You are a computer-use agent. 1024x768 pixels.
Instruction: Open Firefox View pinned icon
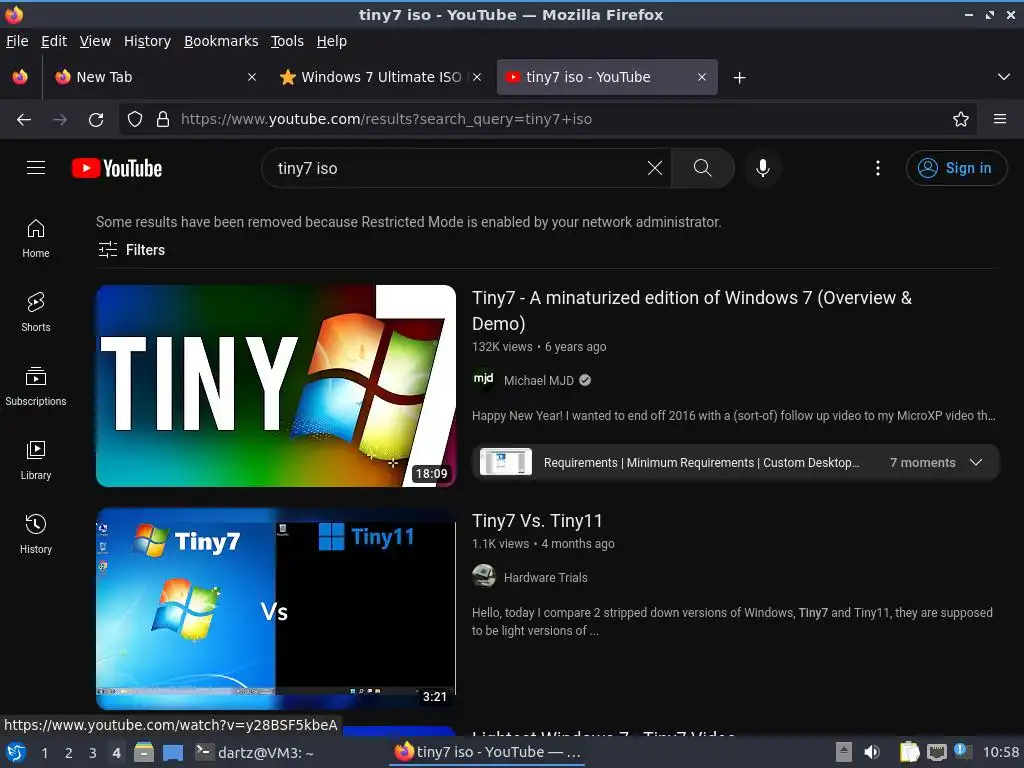pyautogui.click(x=20, y=77)
